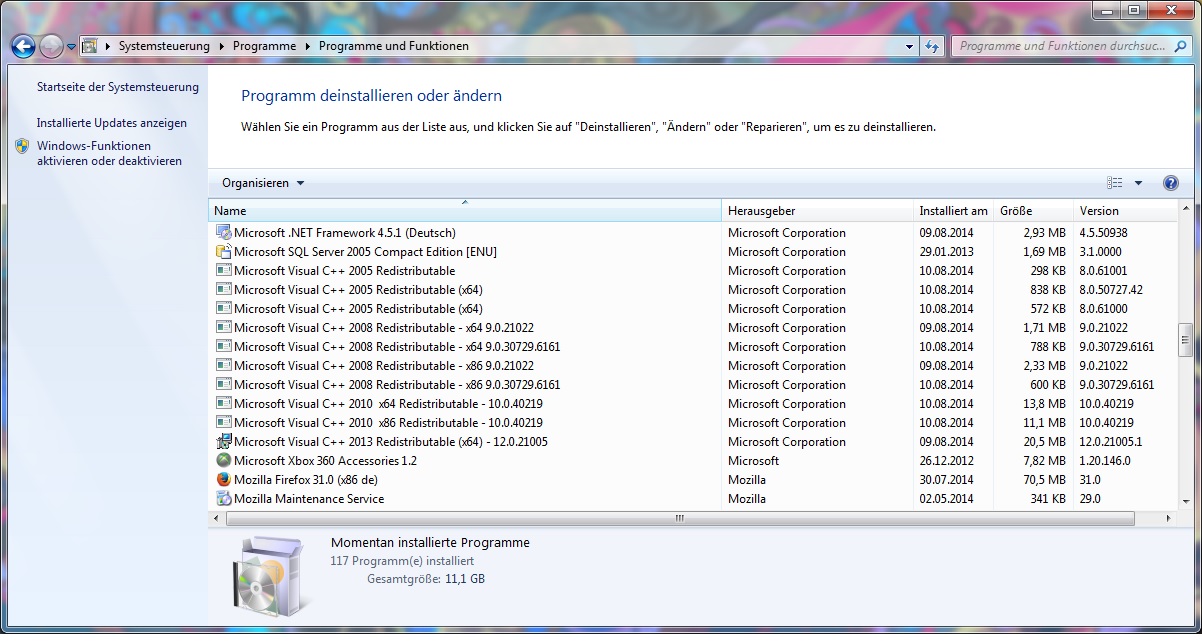Open Startseite der Systemsteuerung link
The image size is (1202, 641).
(x=118, y=87)
